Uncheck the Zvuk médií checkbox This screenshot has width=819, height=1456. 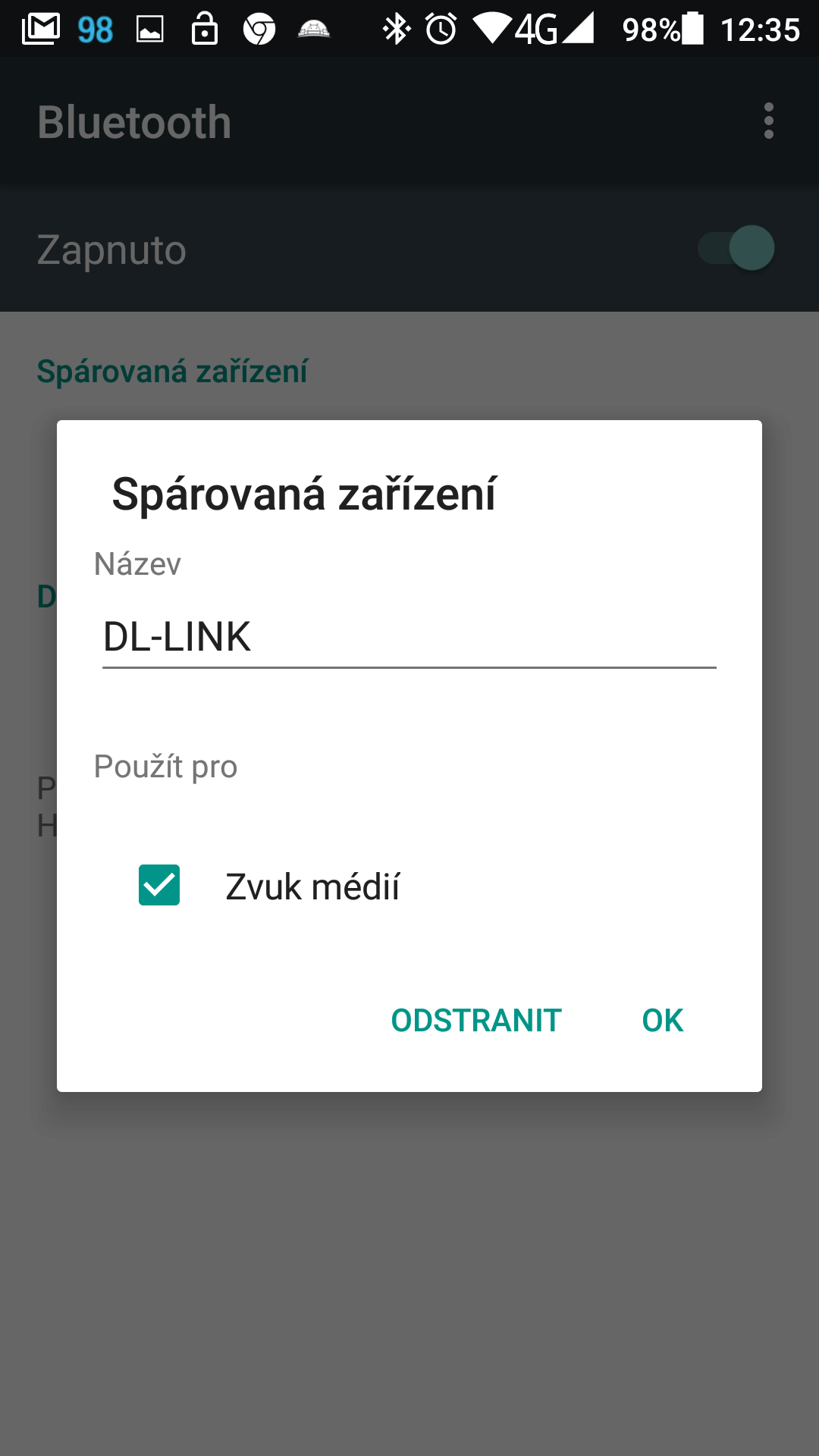coord(159,885)
